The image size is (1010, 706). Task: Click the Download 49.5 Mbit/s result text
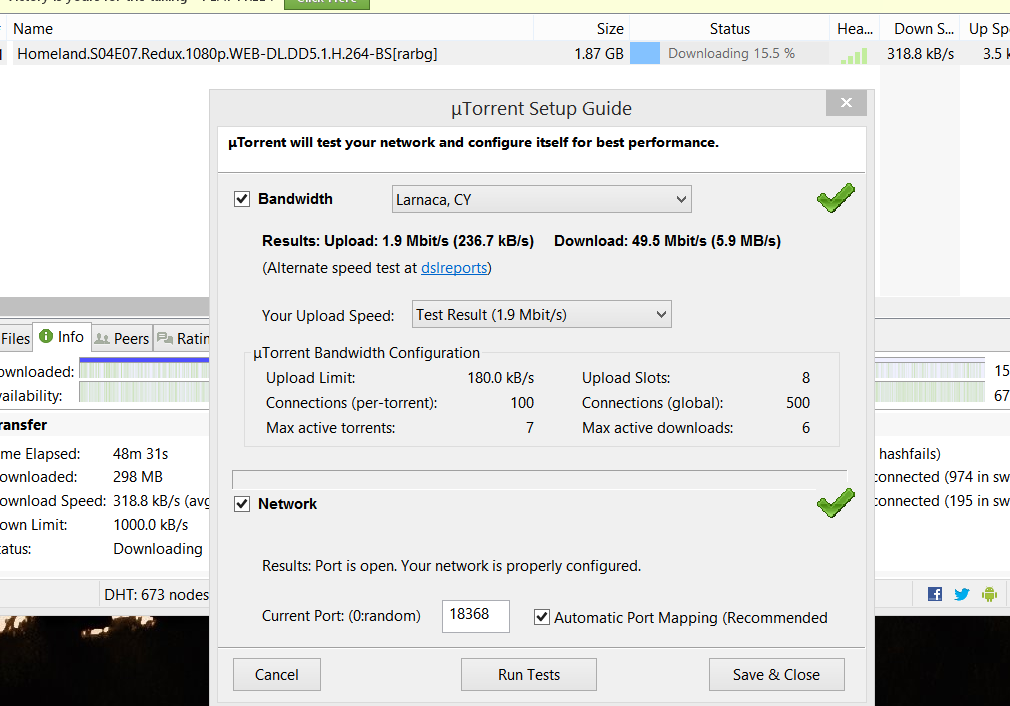[x=667, y=241]
